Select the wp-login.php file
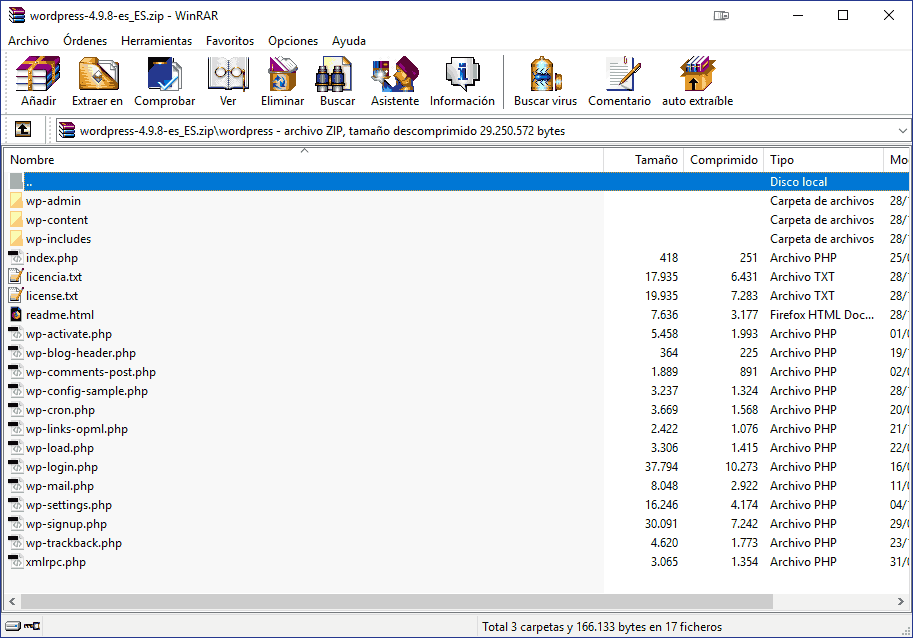Screen dimensions: 913x638 coord(62,467)
